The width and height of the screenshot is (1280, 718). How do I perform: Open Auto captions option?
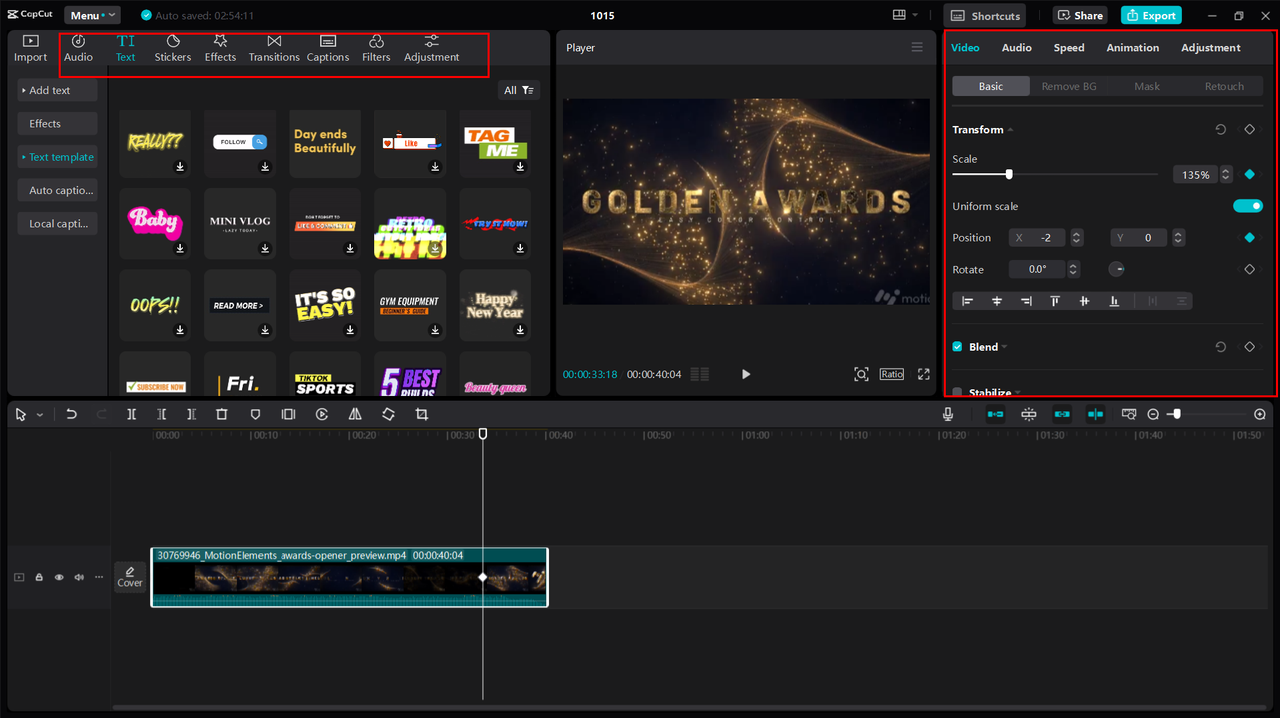tap(57, 190)
